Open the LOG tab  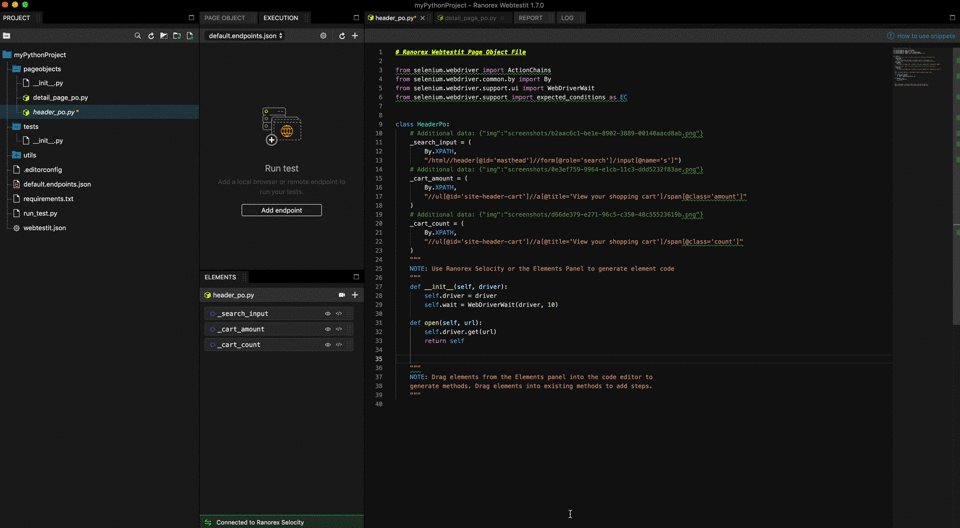568,18
